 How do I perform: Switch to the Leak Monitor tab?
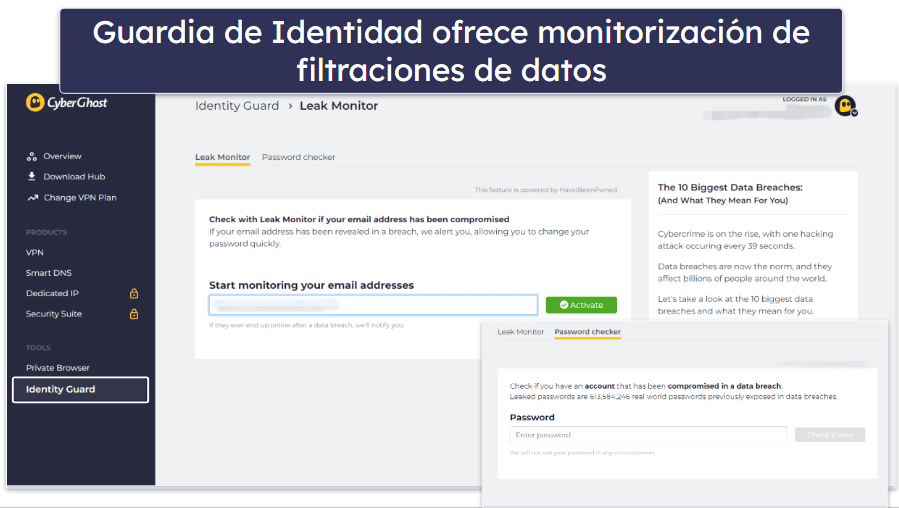click(222, 157)
